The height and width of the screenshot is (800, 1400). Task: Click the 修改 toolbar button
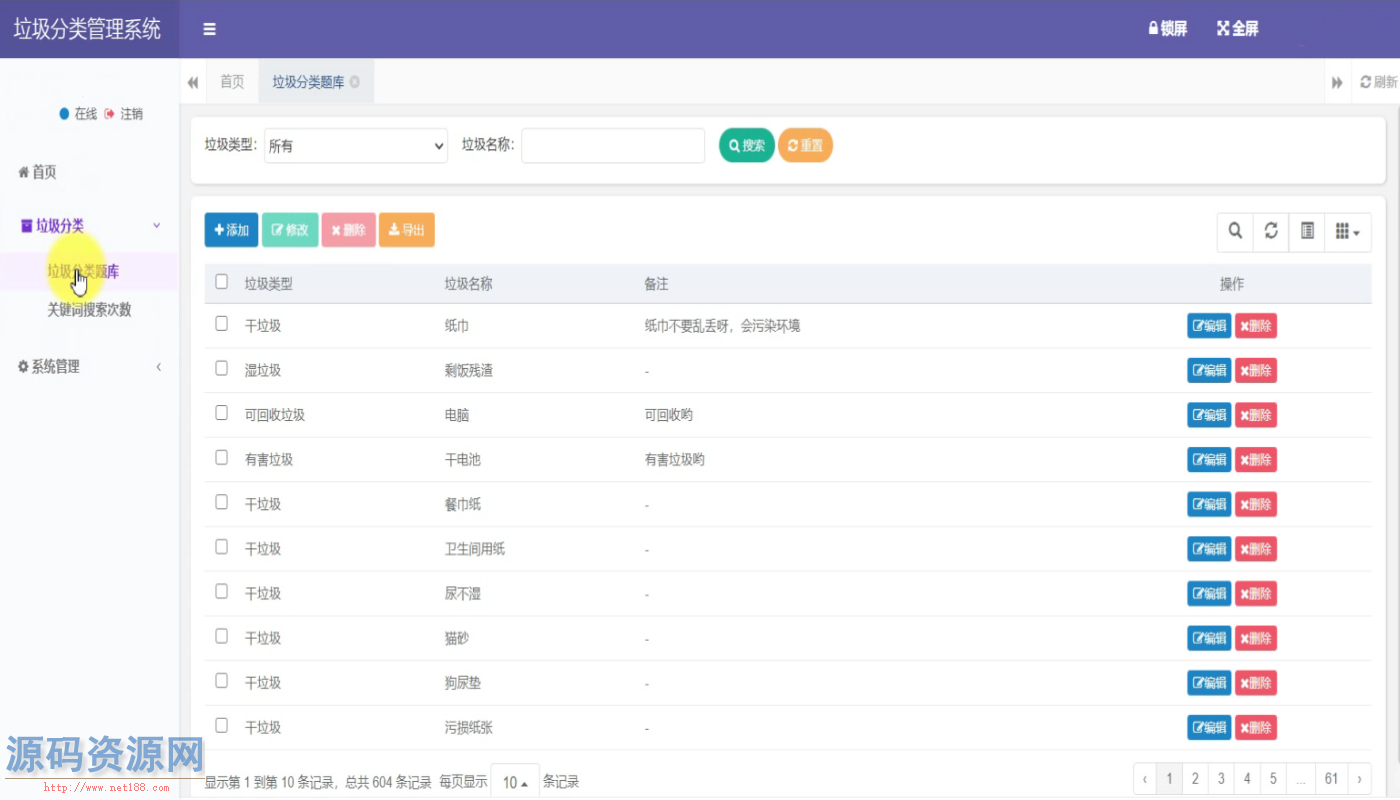click(x=290, y=230)
